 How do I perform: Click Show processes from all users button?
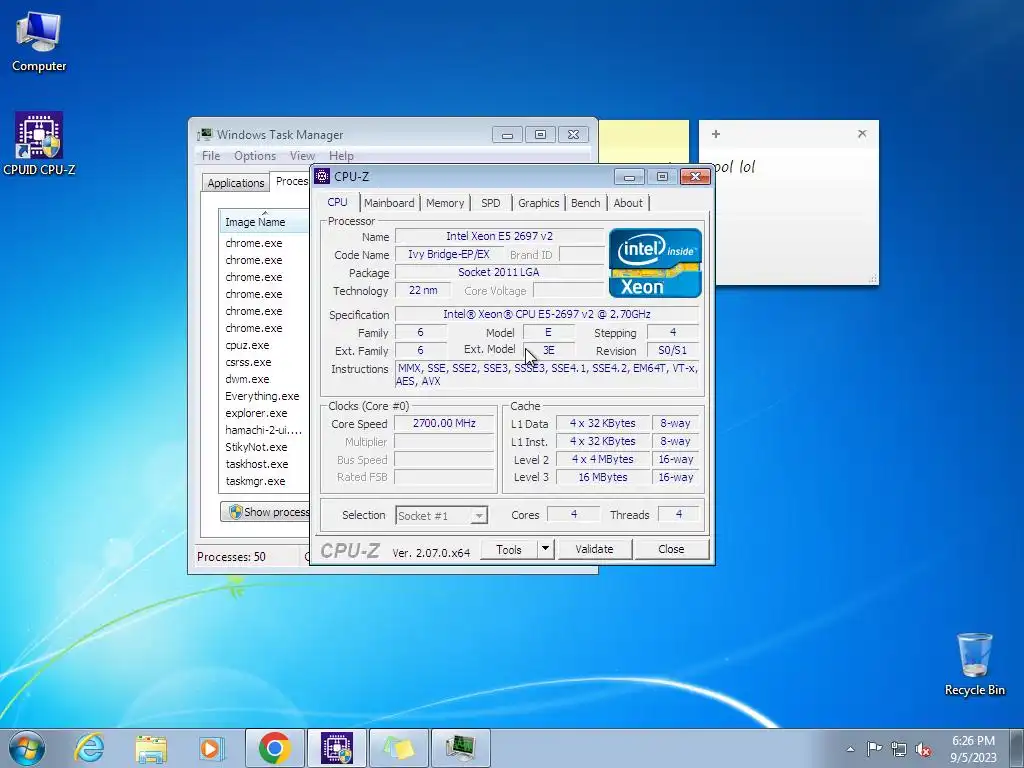click(266, 511)
